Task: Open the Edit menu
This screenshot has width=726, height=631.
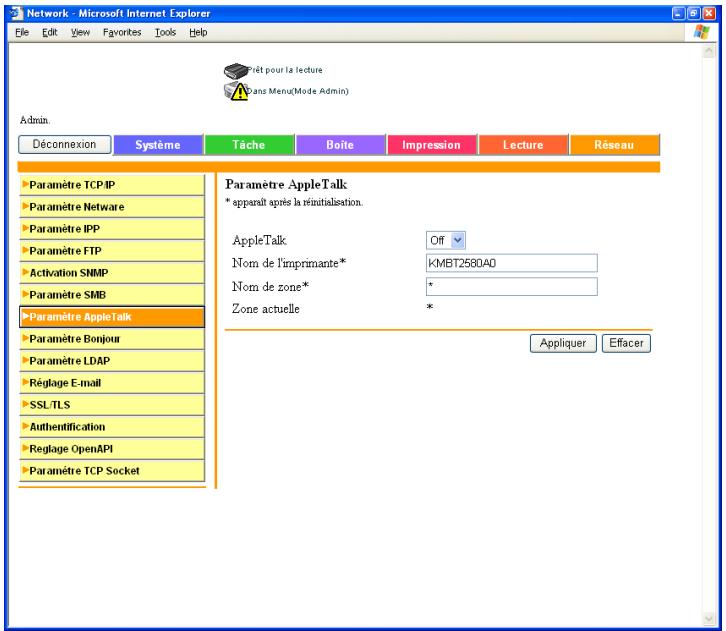Action: click(50, 32)
